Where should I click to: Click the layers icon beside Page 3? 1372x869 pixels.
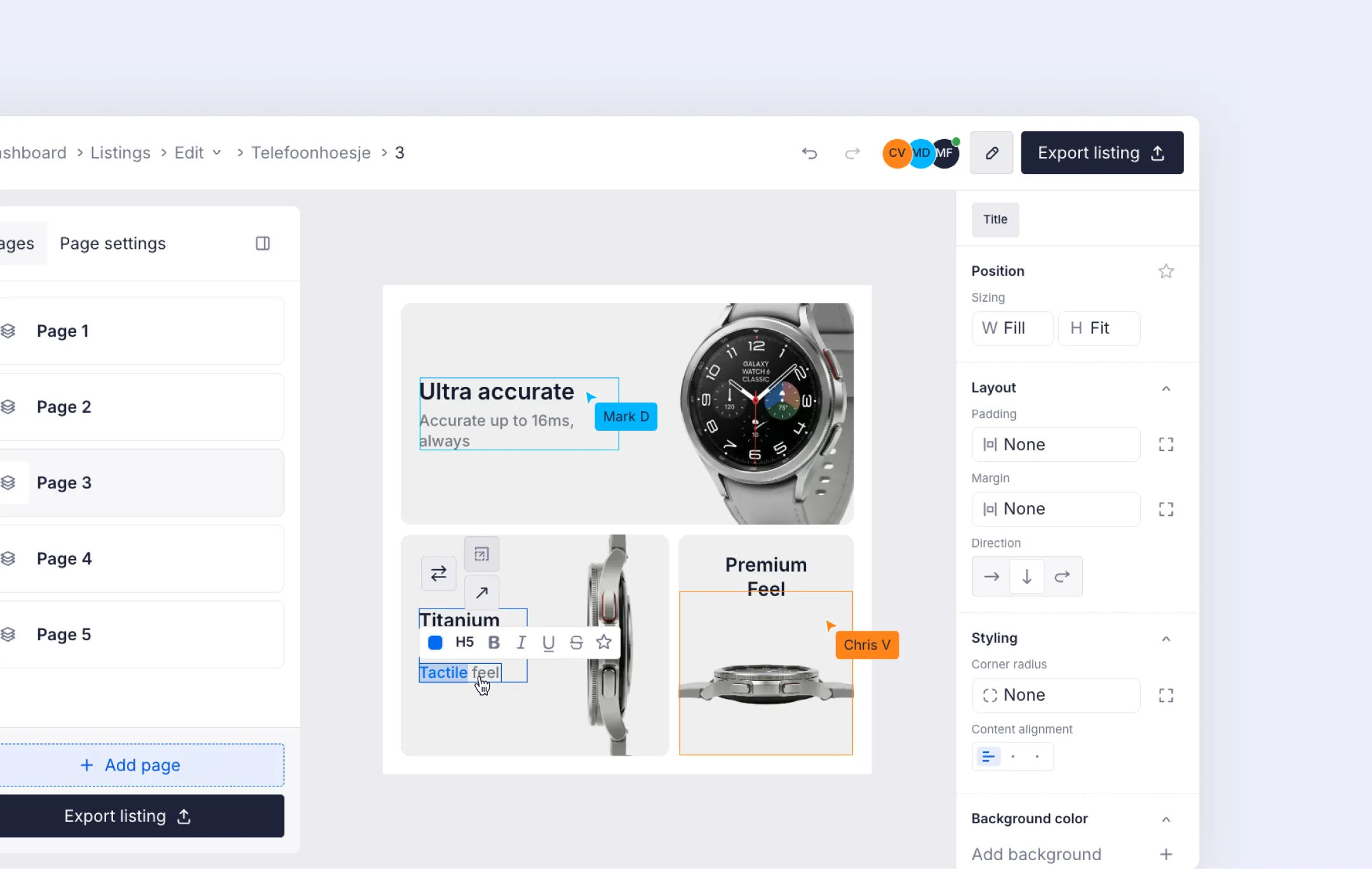coord(8,483)
